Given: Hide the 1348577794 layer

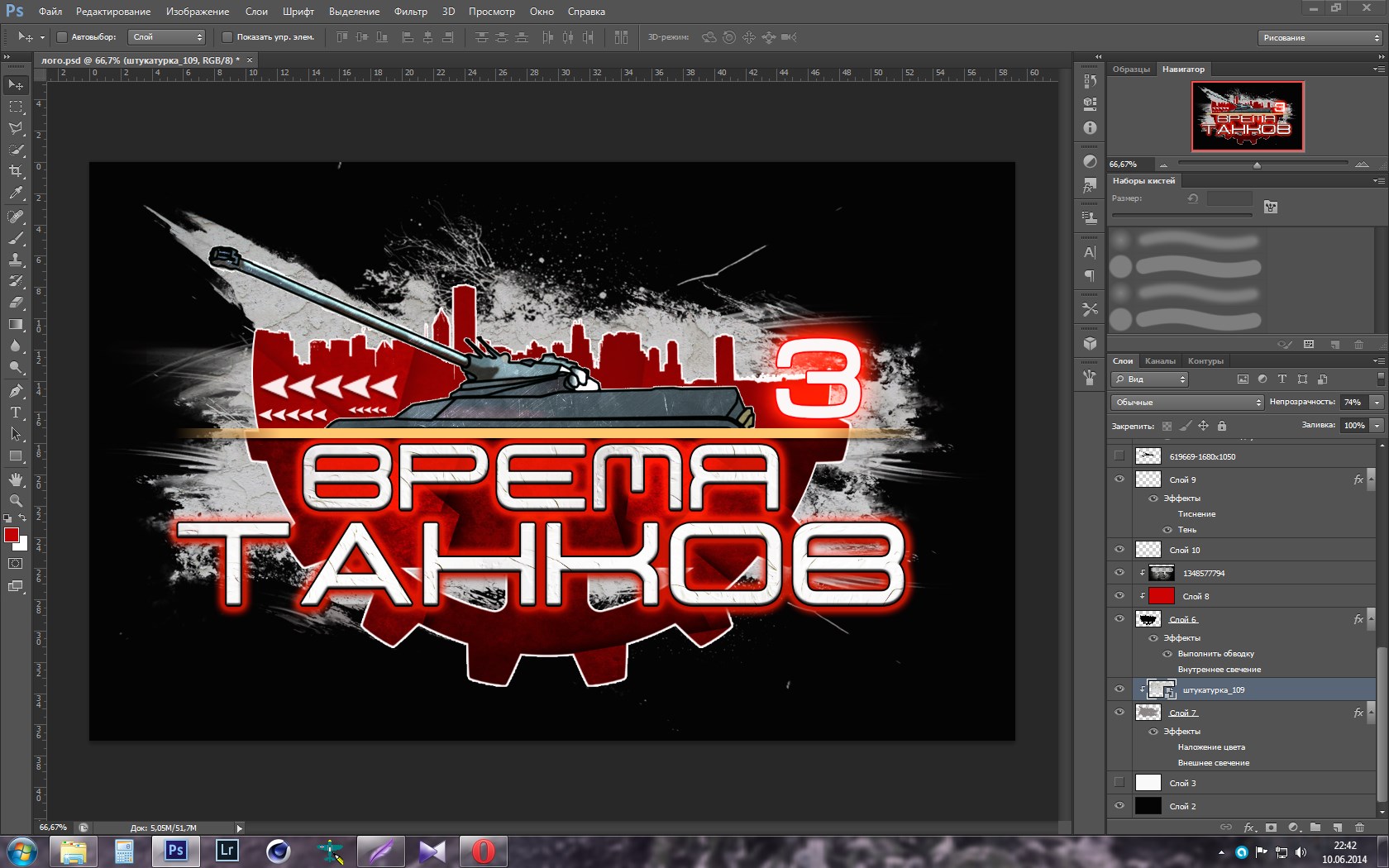Looking at the screenshot, I should (x=1119, y=572).
